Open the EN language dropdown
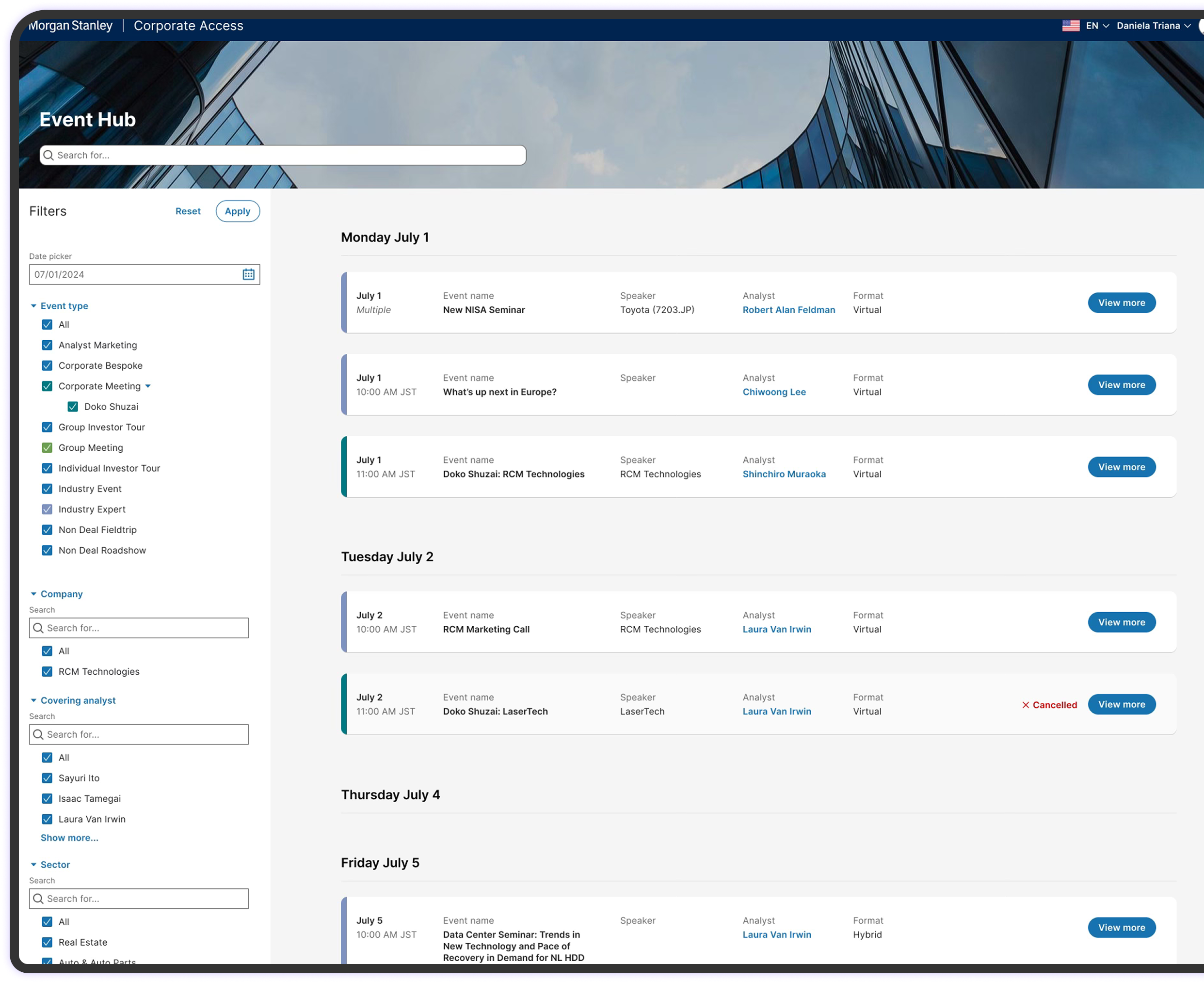This screenshot has width=1204, height=982. click(1097, 26)
